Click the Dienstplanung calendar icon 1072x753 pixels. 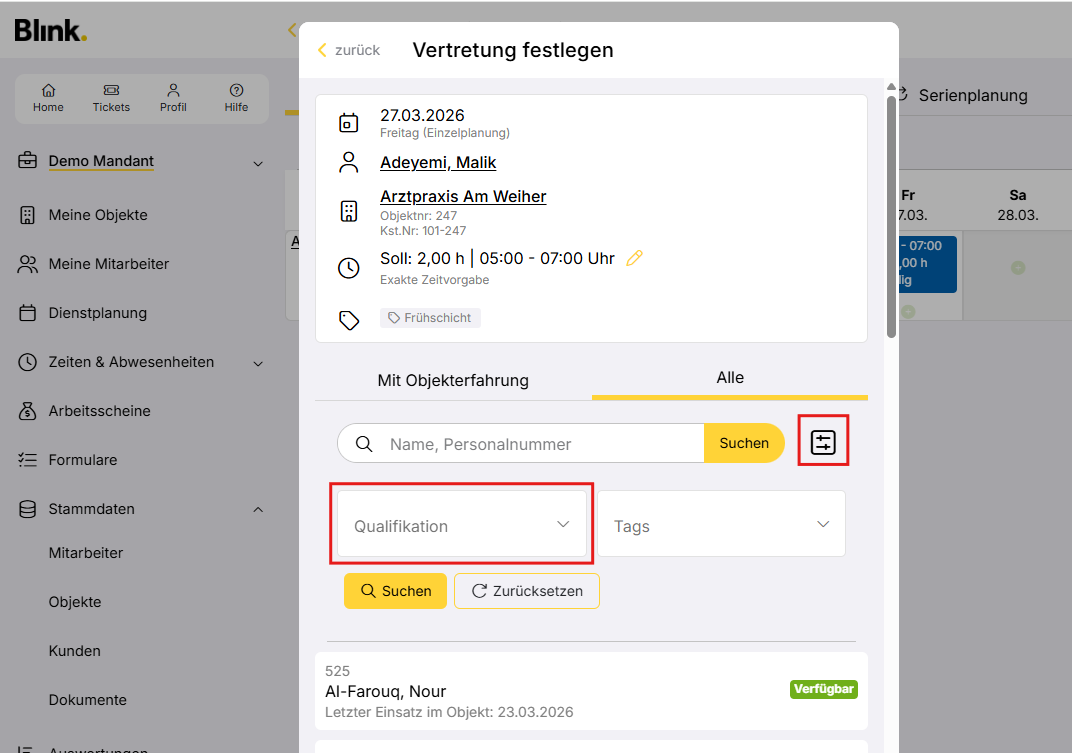[28, 313]
